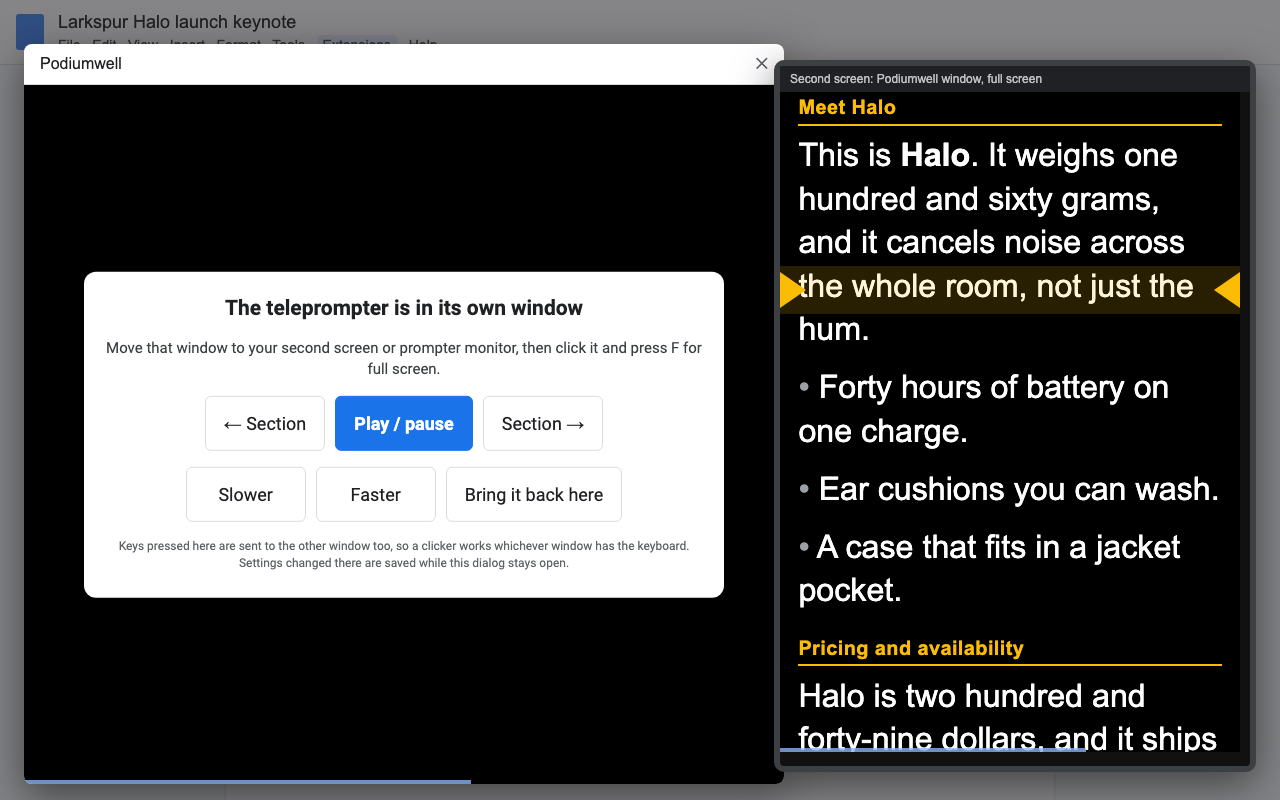
Task: Click the 'Keys pressed here are sent' note
Action: click(404, 554)
